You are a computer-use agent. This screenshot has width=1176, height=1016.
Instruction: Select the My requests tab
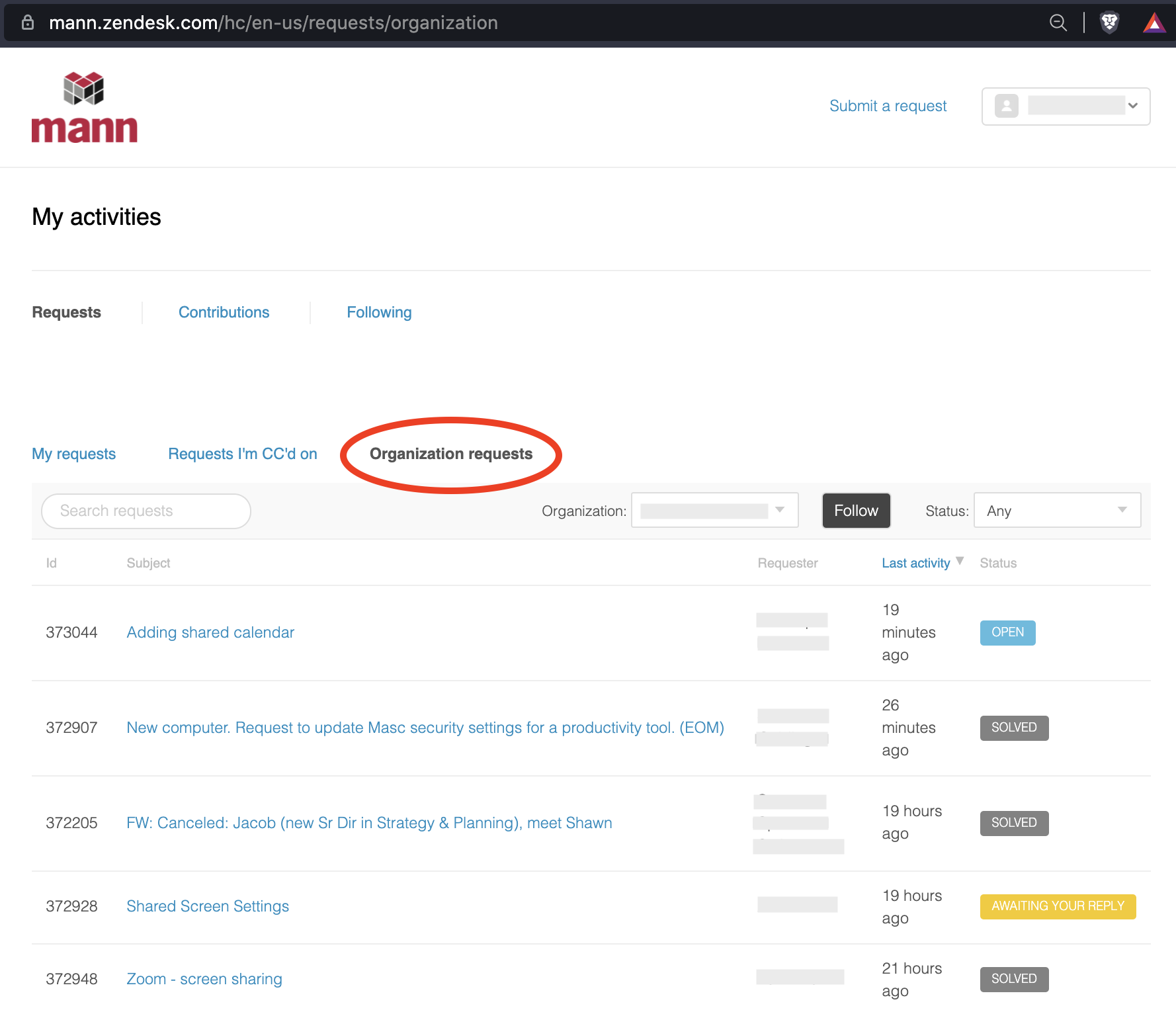click(73, 454)
